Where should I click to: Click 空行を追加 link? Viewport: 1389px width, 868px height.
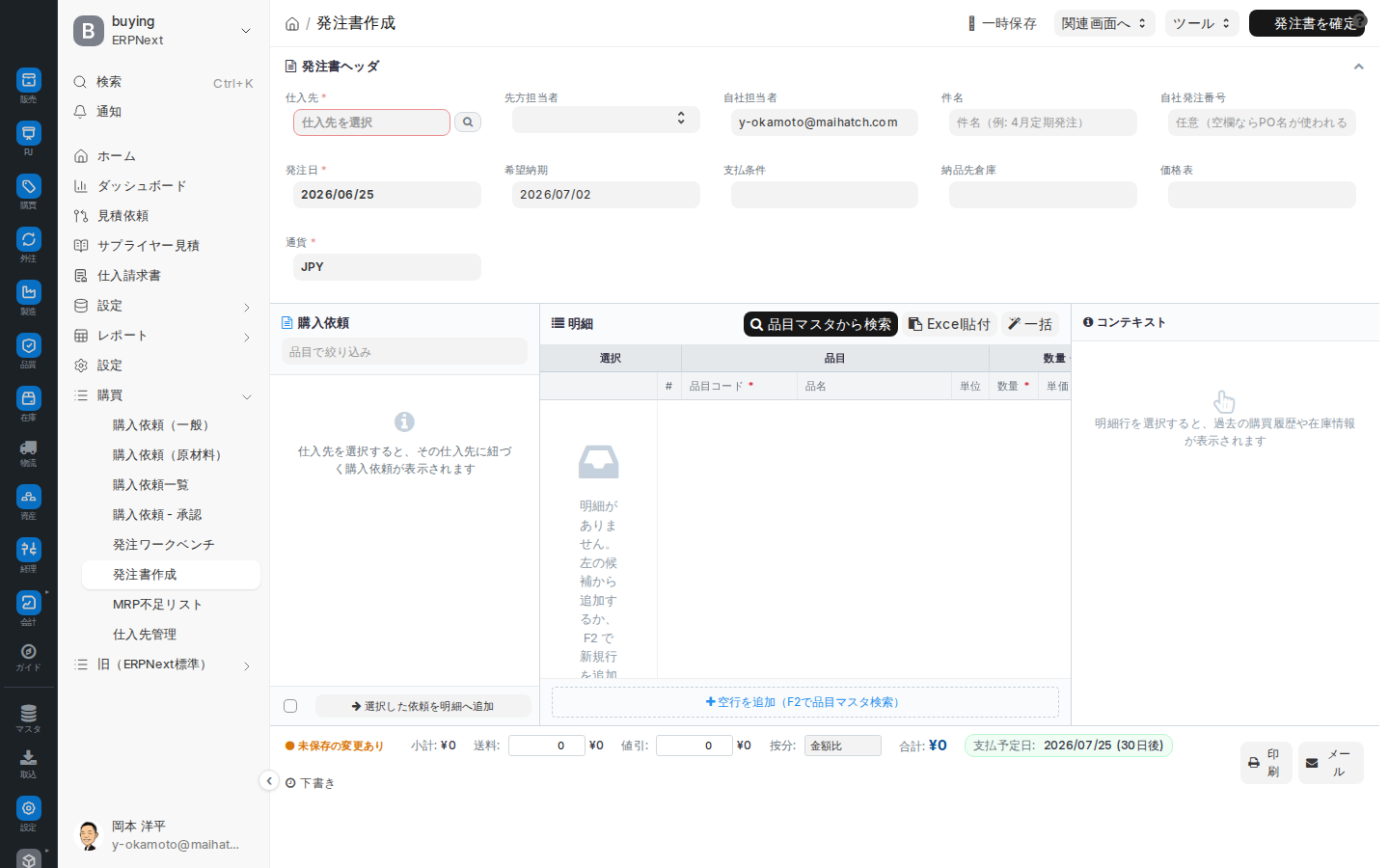804,702
